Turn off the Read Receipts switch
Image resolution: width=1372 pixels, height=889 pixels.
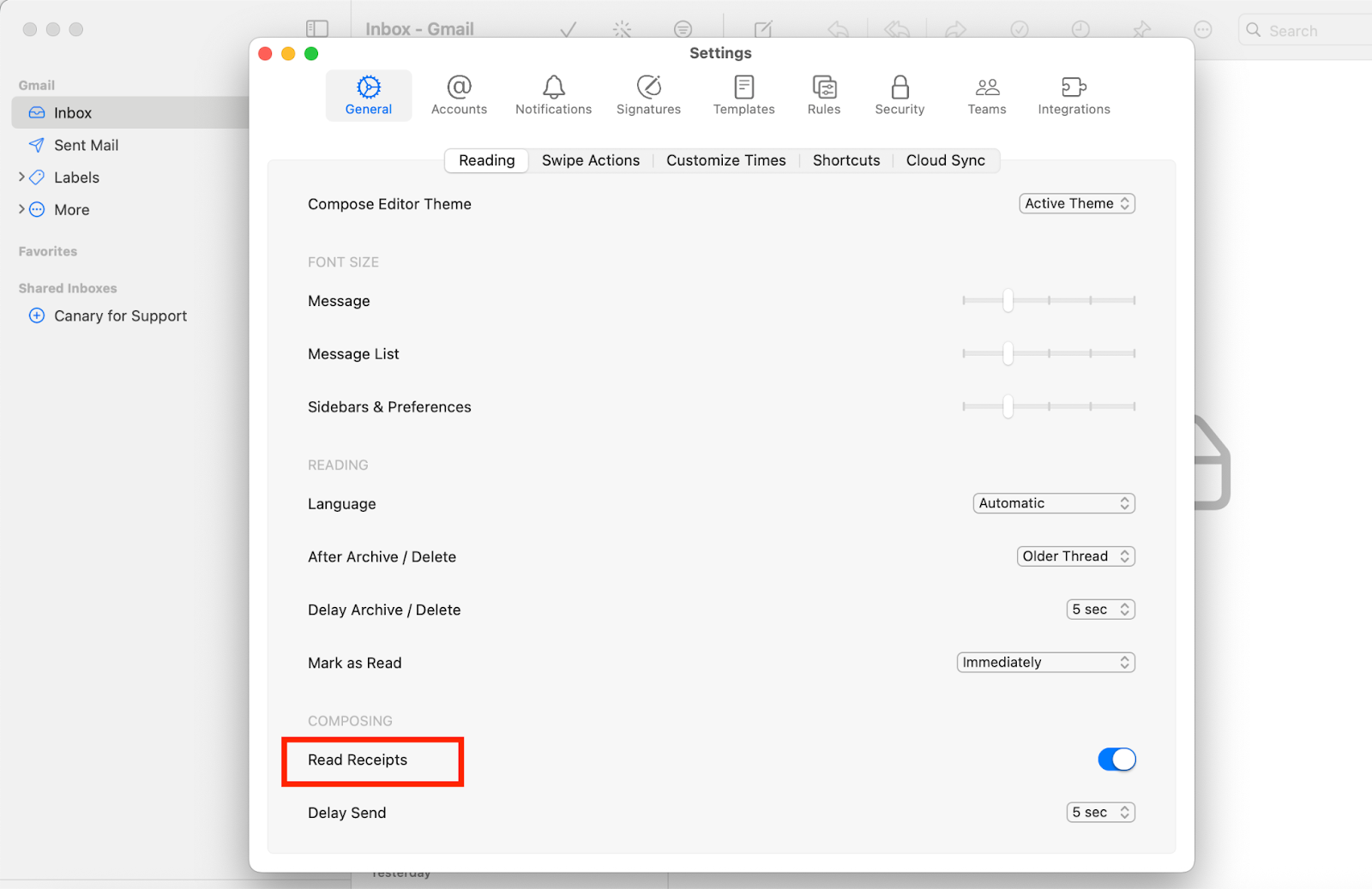tap(1116, 760)
